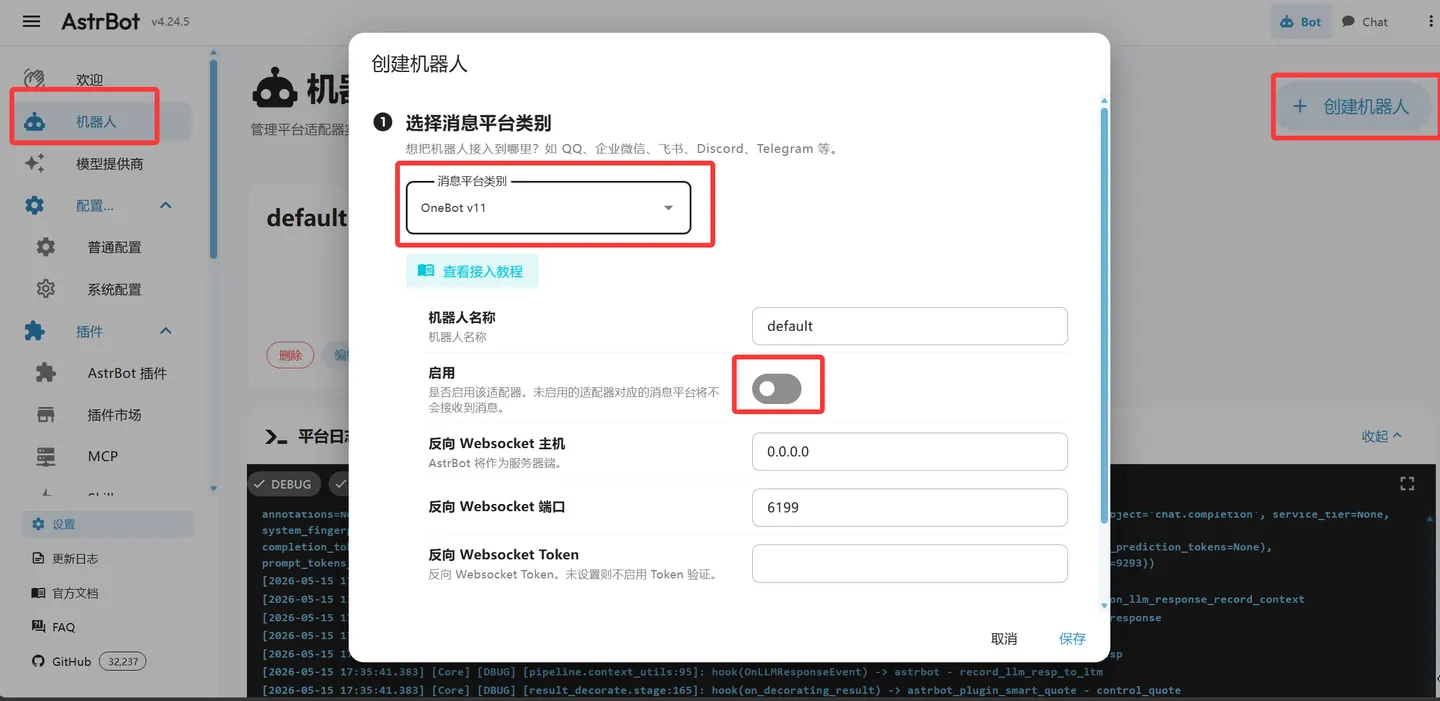Click the sparkle icon for 模型提供商
The width and height of the screenshot is (1440, 701).
tap(35, 163)
